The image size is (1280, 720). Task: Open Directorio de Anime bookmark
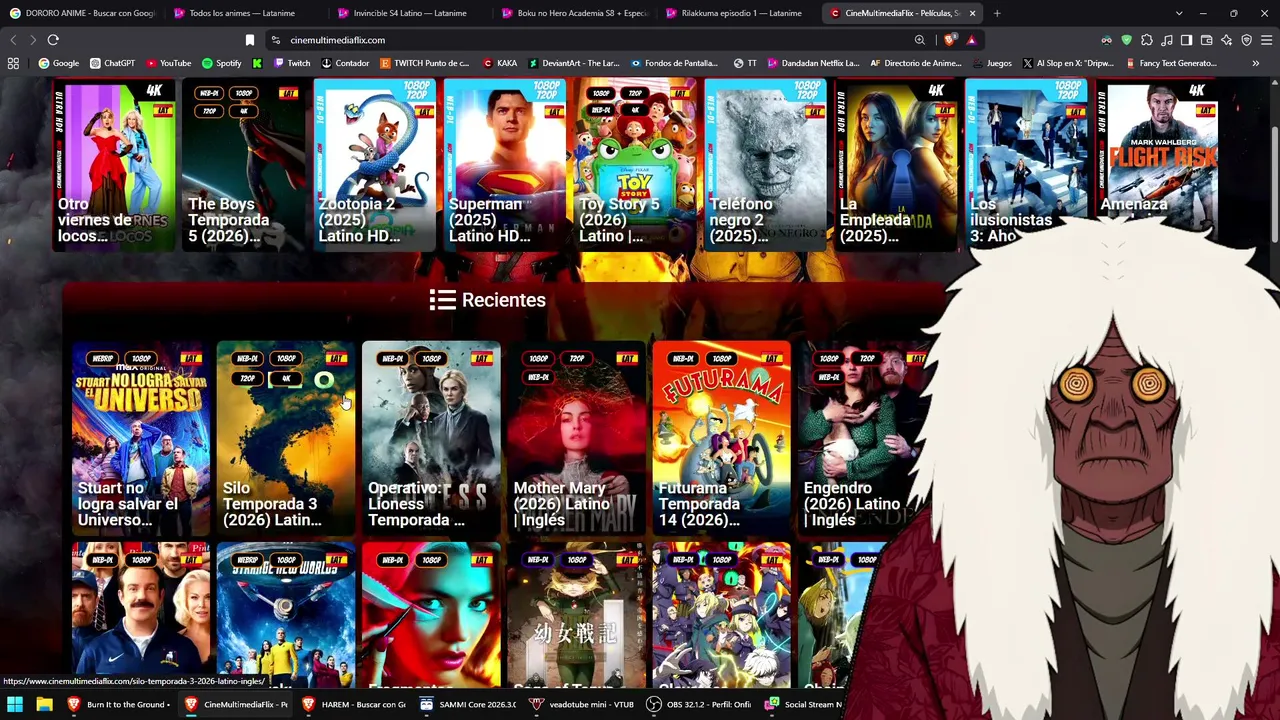[x=916, y=63]
